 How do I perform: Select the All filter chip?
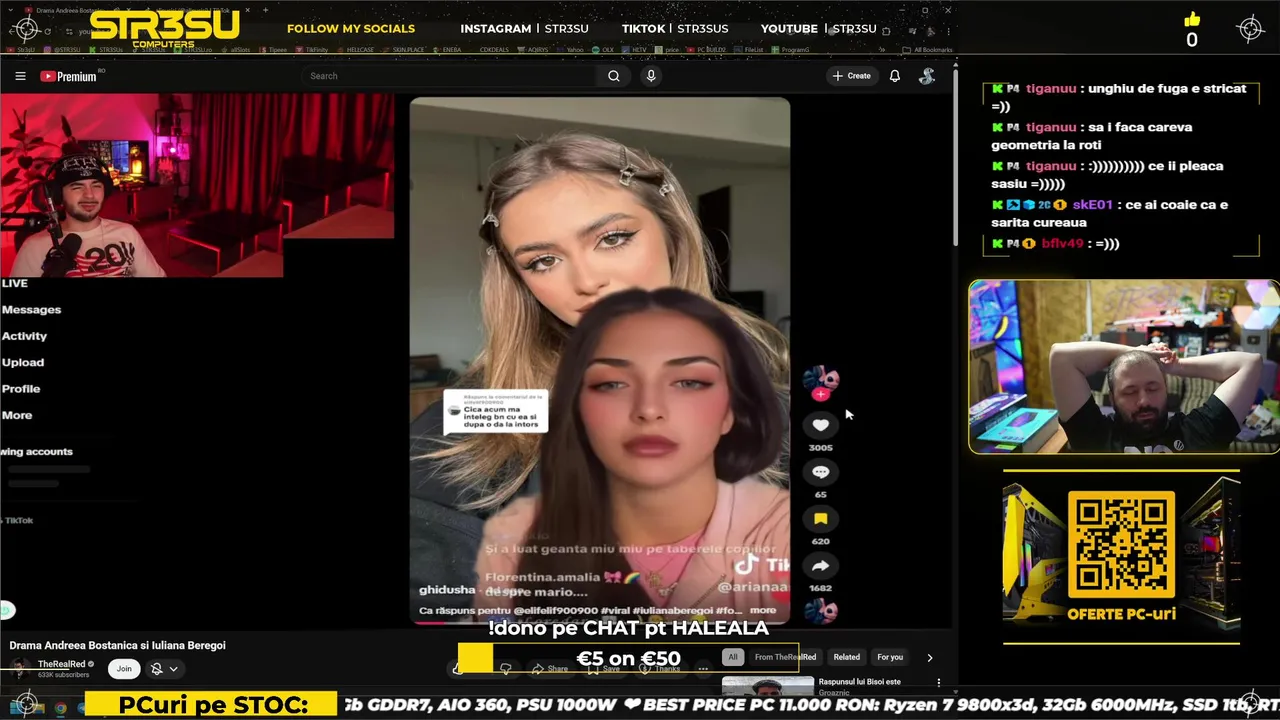733,657
